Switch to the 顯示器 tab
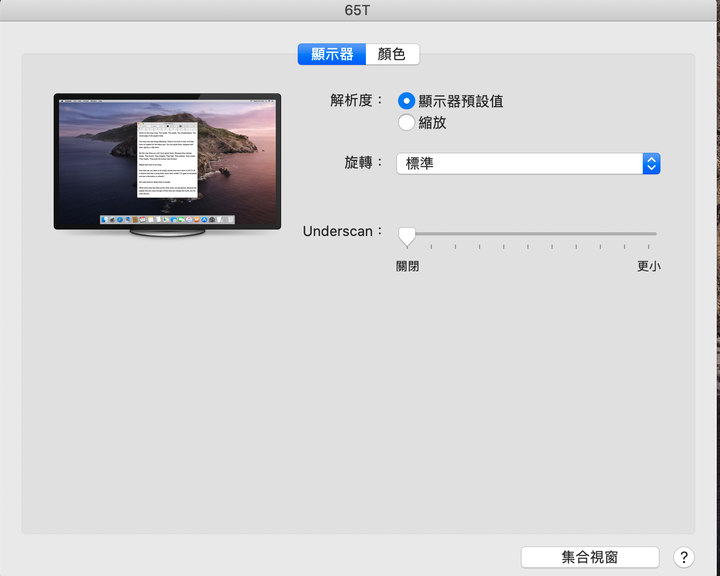720x576 pixels. tap(332, 54)
